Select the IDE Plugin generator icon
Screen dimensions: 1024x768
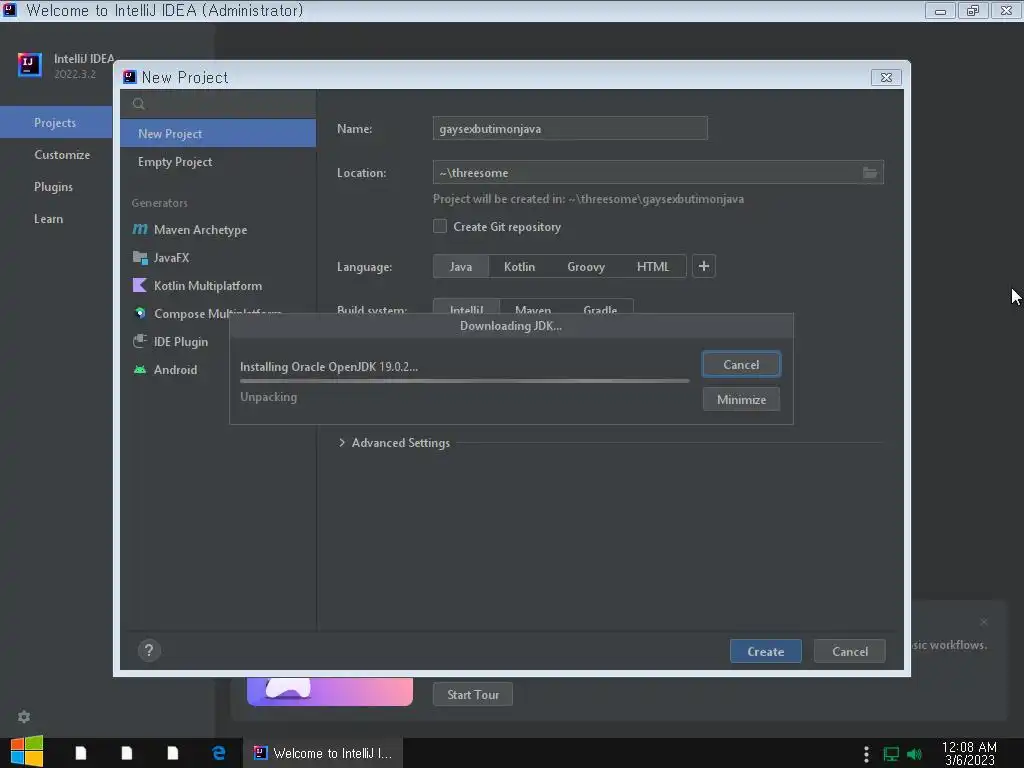[x=140, y=342]
